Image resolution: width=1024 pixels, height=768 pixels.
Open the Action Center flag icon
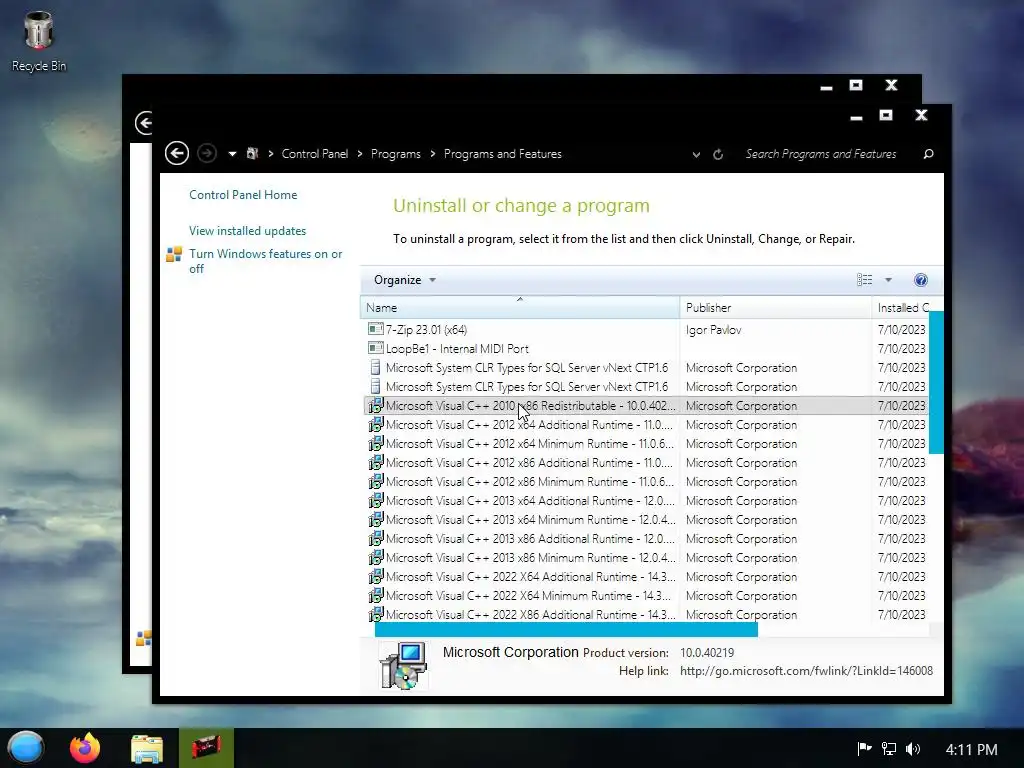[864, 748]
